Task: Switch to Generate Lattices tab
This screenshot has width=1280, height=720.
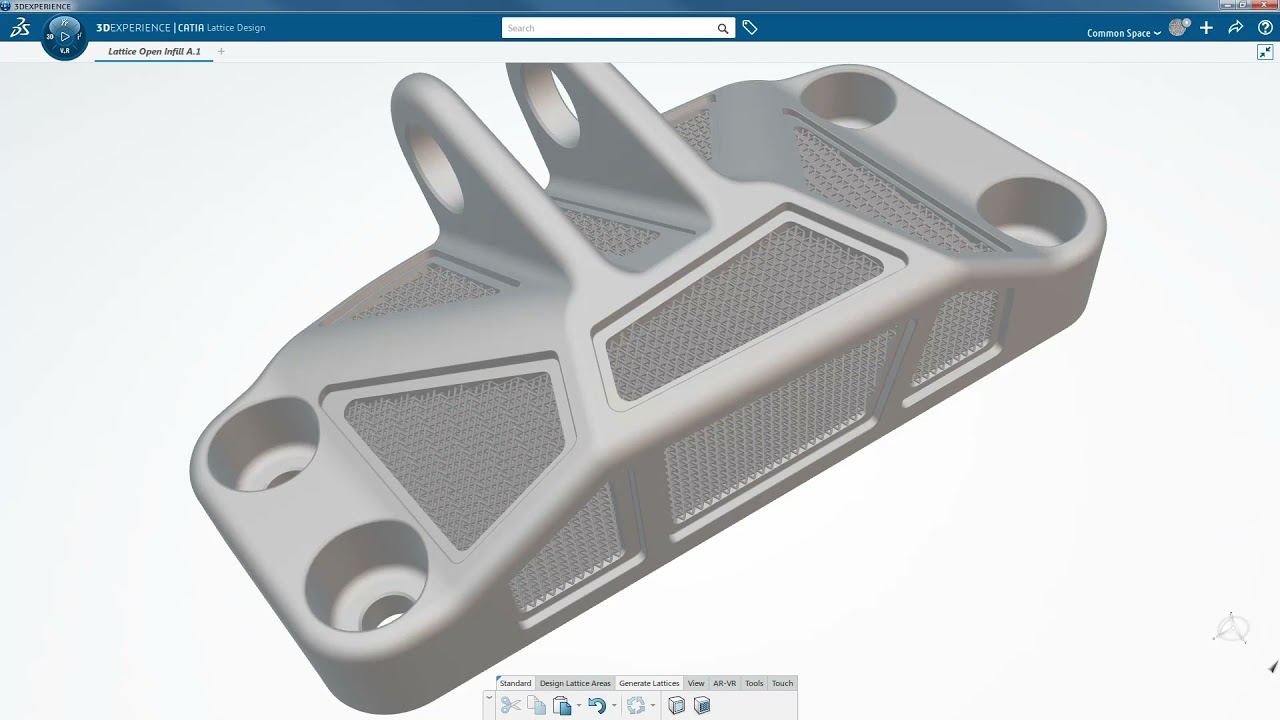Action: click(x=649, y=683)
